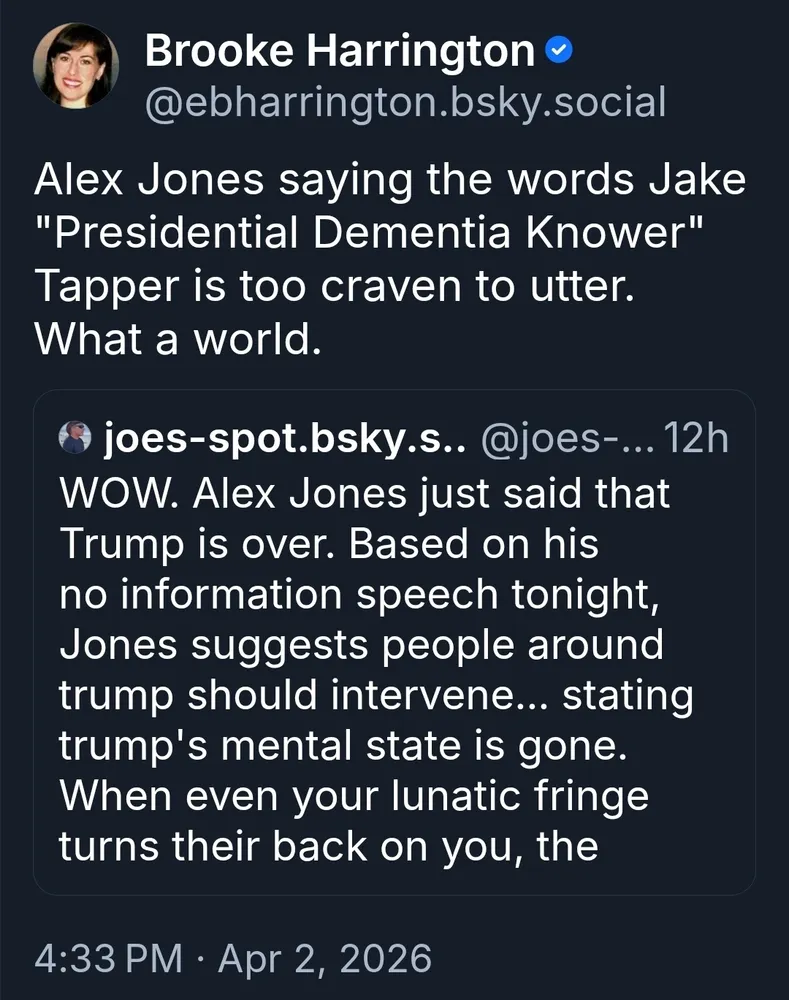This screenshot has width=789, height=1000.
Task: Click the 'Tapper is too craven' line
Action: pyautogui.click(x=333, y=286)
